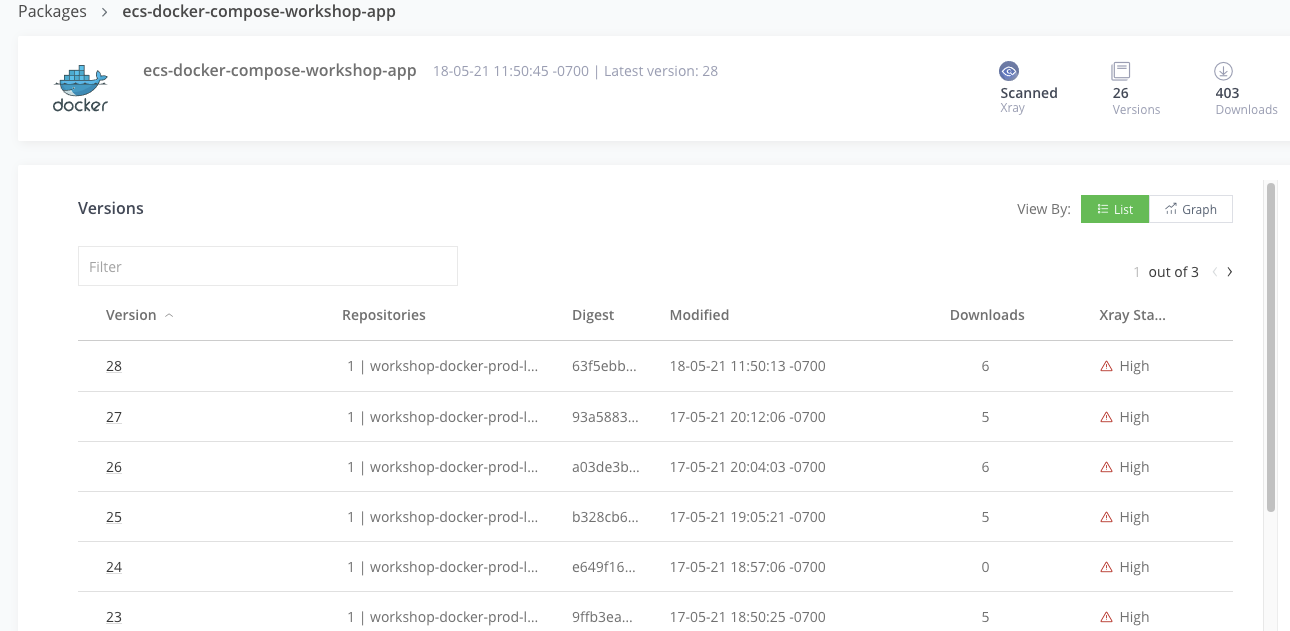Click the Xray Scanned eye icon
This screenshot has height=631, width=1290.
click(x=1009, y=71)
